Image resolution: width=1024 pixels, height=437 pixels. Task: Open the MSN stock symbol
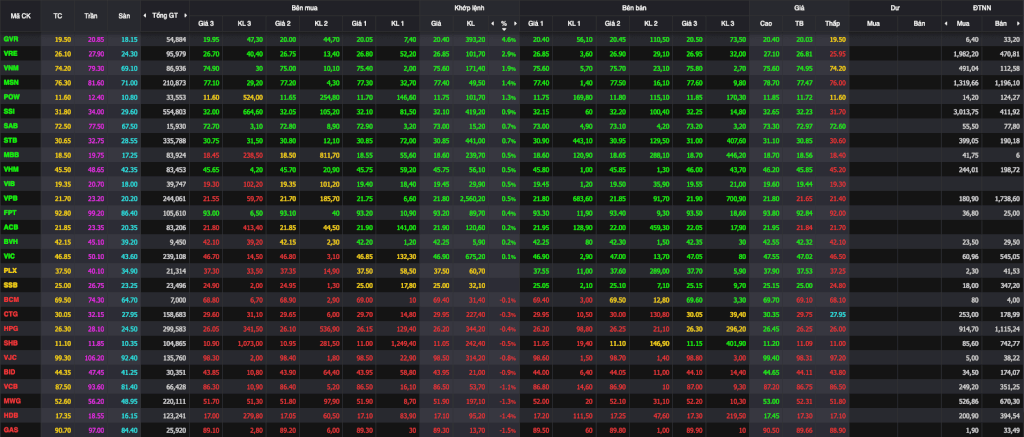(x=10, y=82)
